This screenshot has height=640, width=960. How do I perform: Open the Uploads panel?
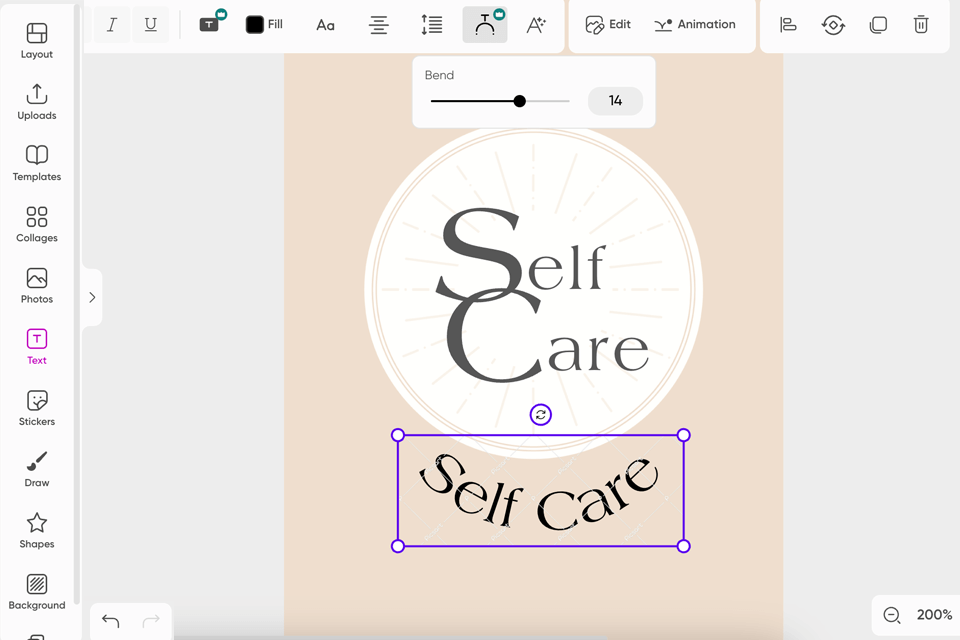click(x=37, y=102)
